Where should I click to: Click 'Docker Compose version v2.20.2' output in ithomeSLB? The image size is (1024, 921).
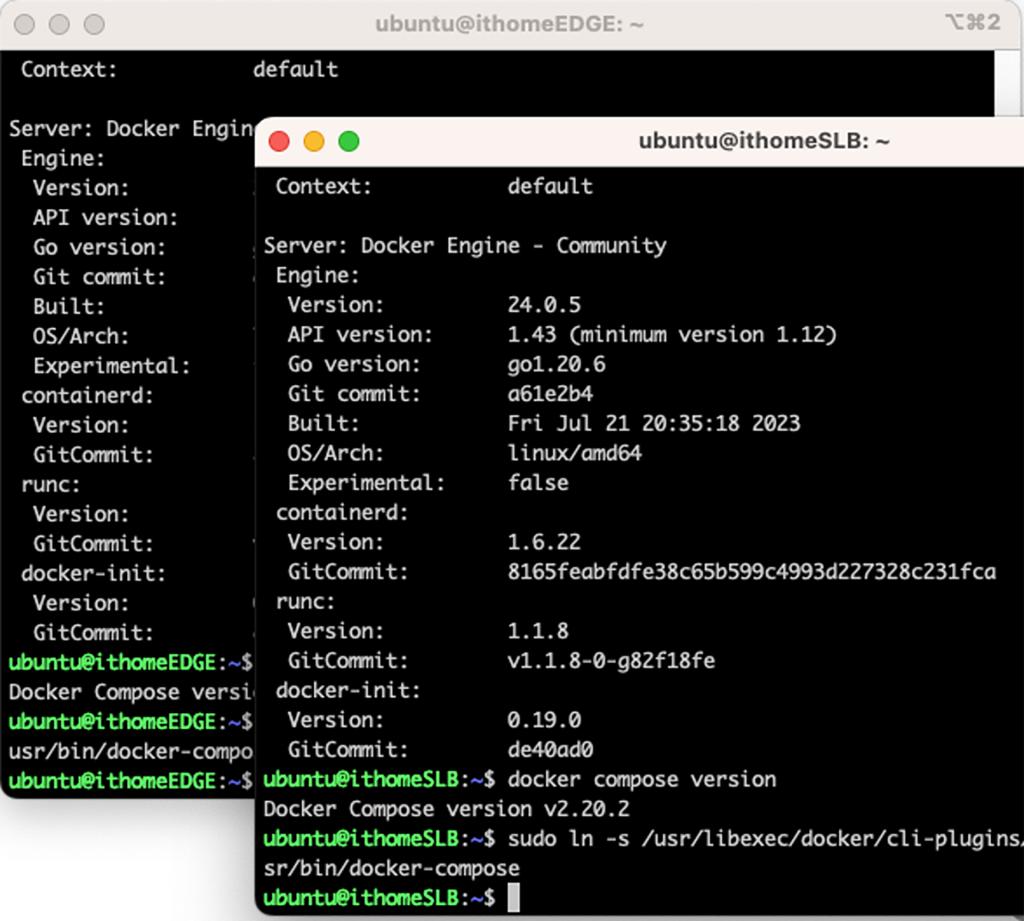pyautogui.click(x=446, y=809)
